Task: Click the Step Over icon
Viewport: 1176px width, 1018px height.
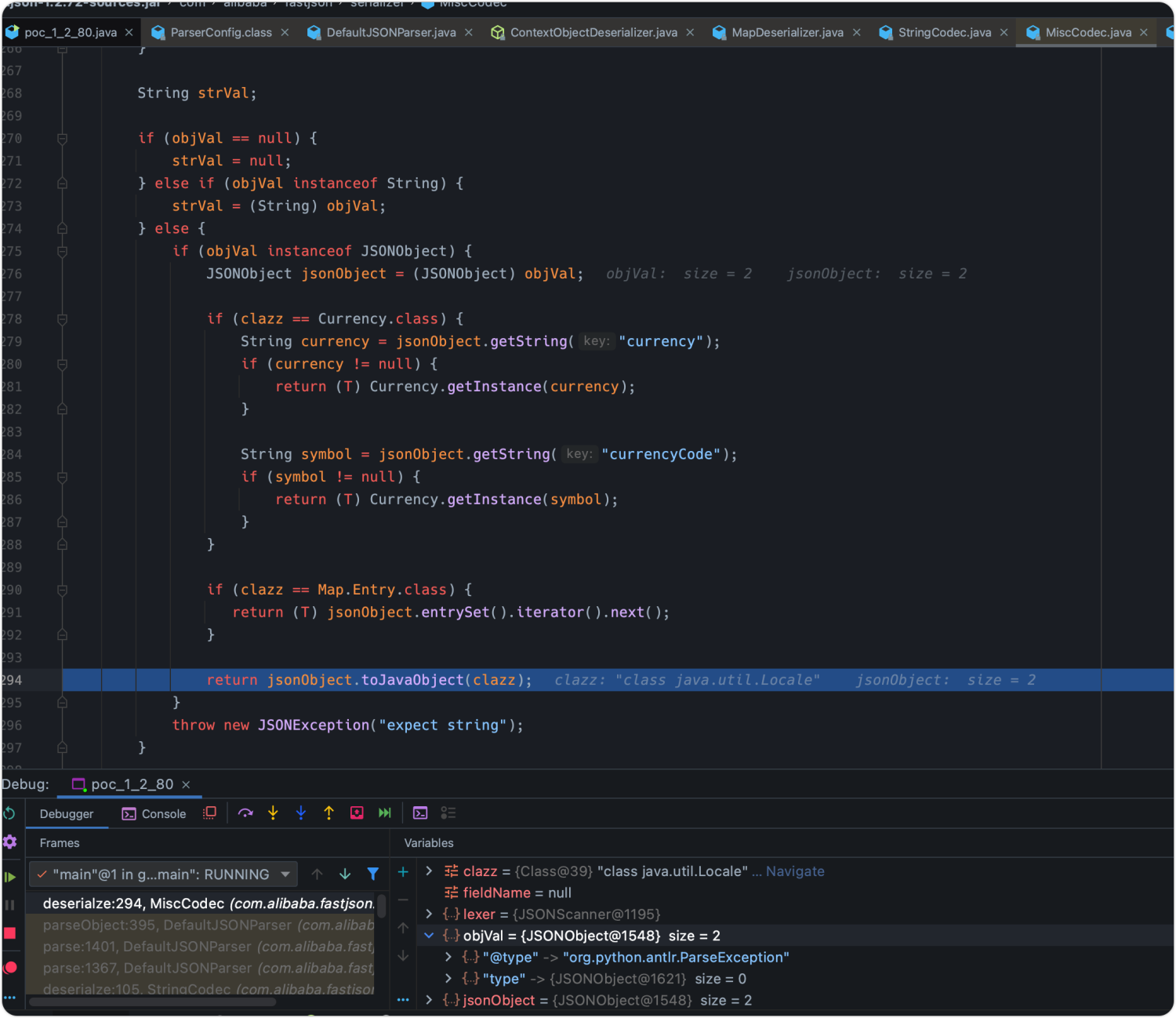Action: point(245,813)
